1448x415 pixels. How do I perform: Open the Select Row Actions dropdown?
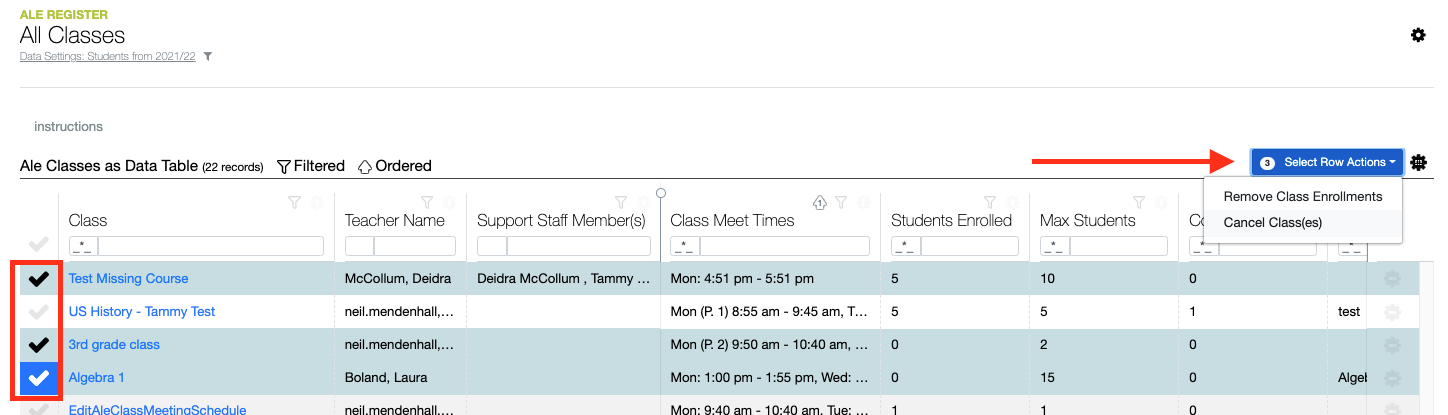point(1327,162)
